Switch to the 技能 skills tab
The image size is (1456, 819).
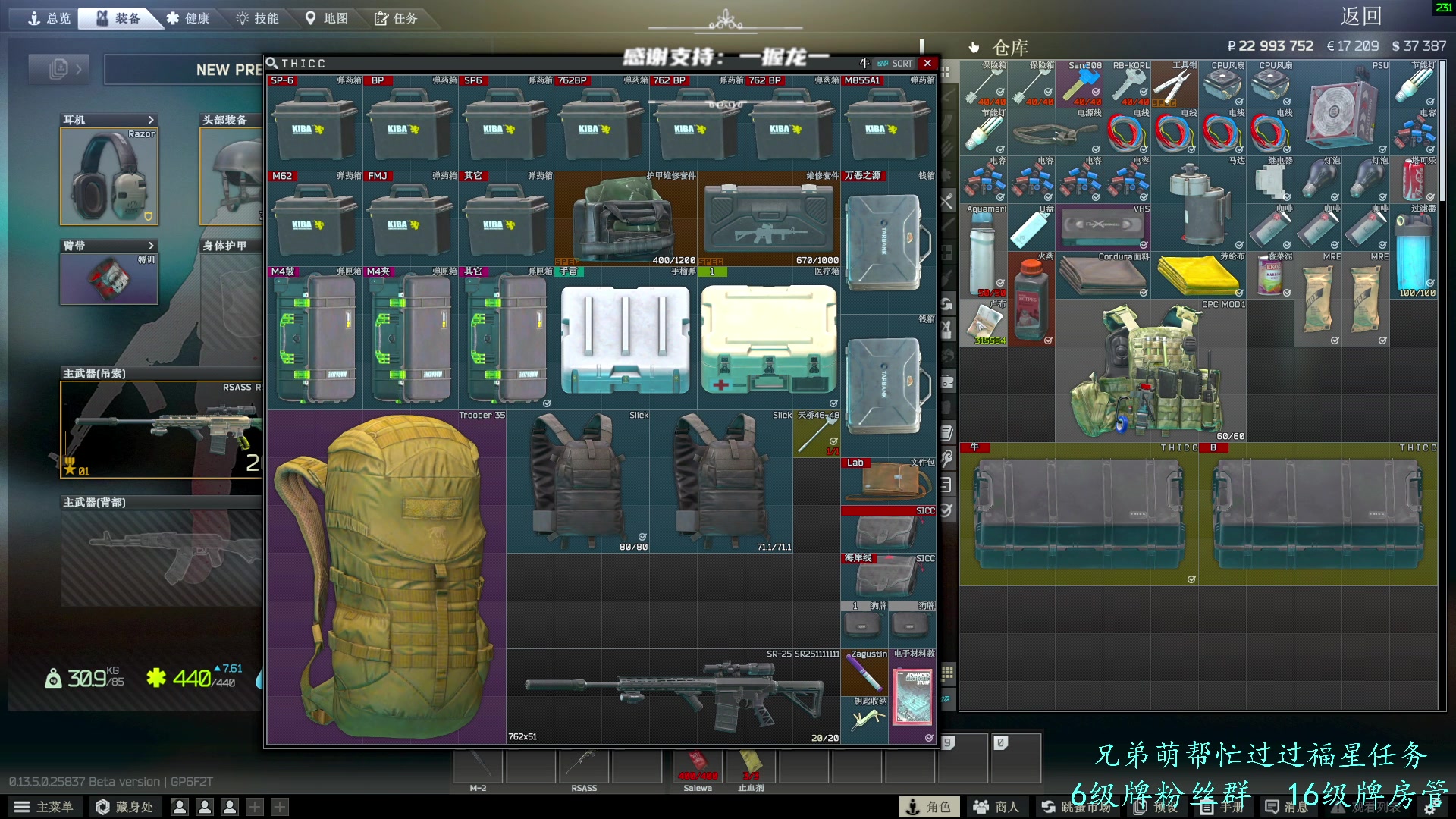pyautogui.click(x=258, y=18)
